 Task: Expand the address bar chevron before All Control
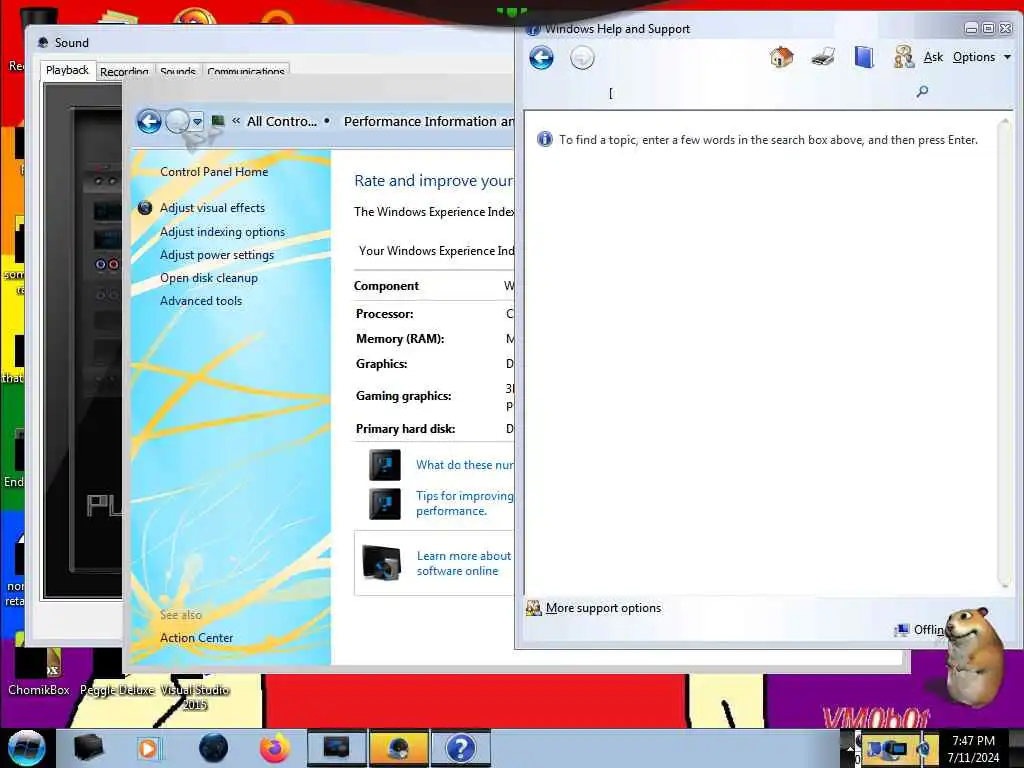(x=236, y=121)
